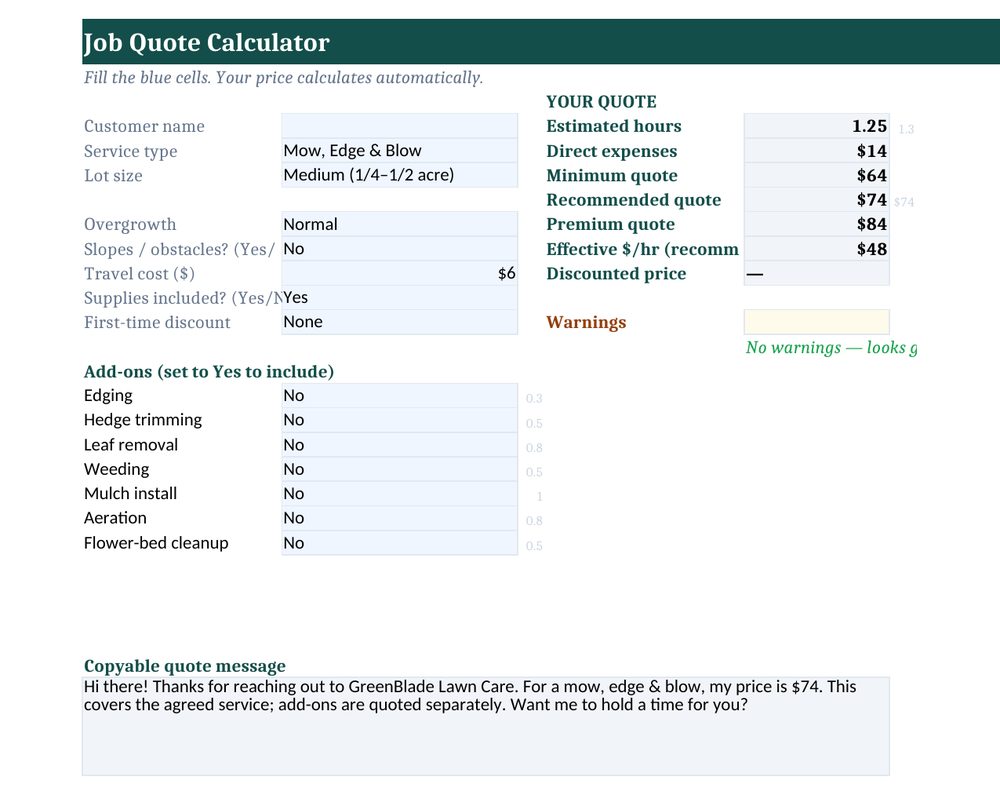Select the faint 1 value beside Mulch install

pyautogui.click(x=540, y=497)
